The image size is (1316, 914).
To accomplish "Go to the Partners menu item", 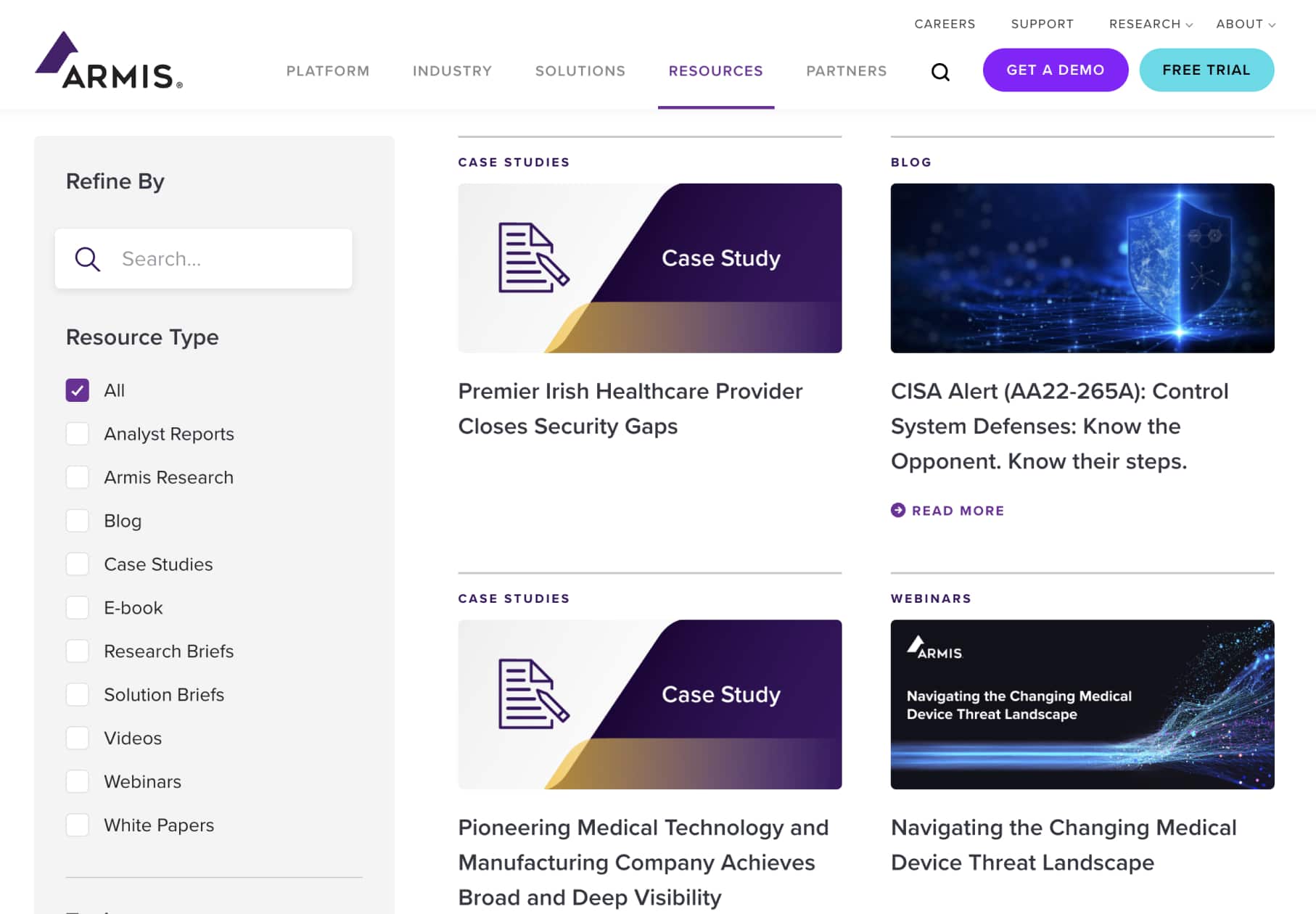I will click(846, 71).
